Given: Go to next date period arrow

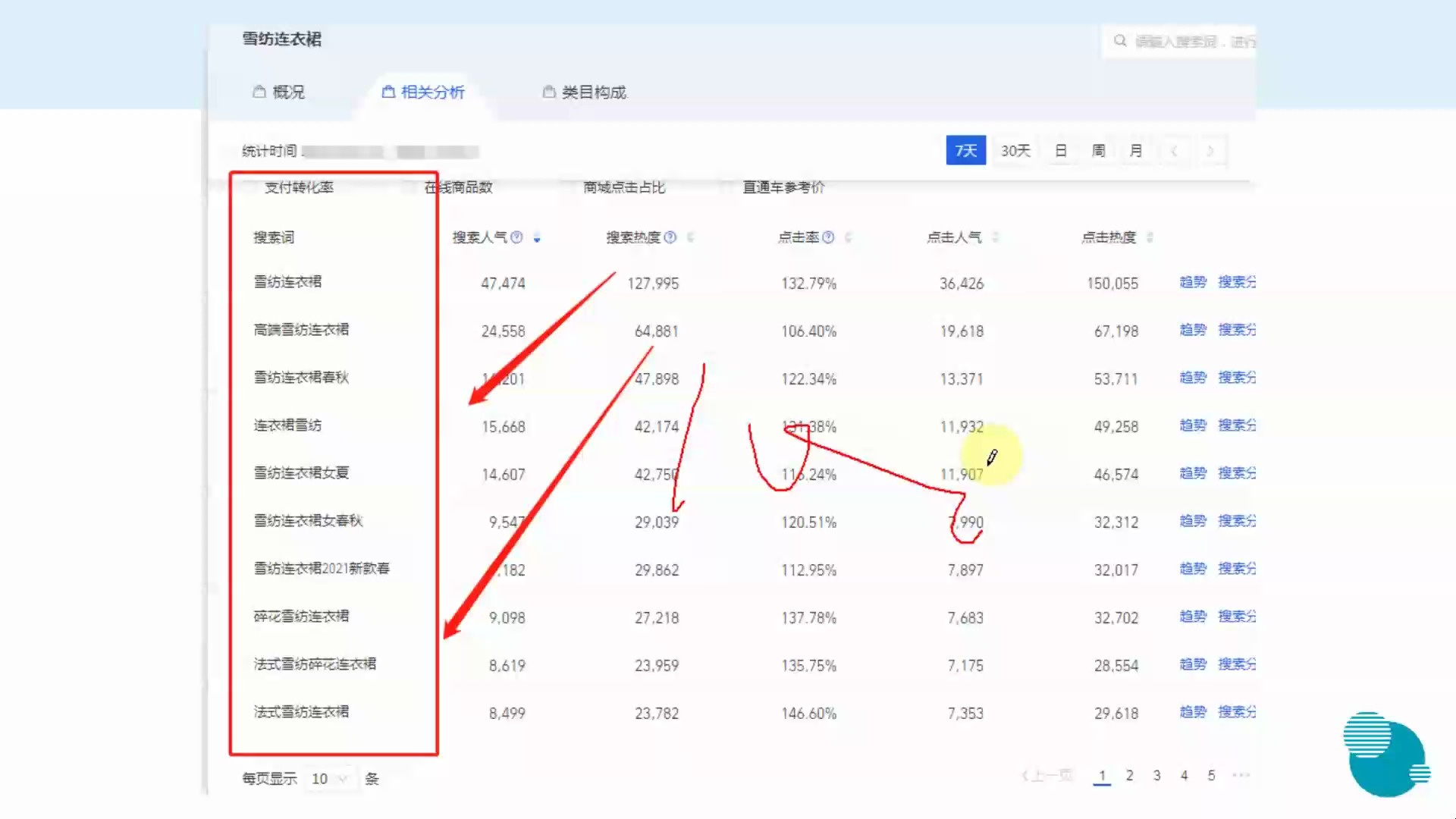Looking at the screenshot, I should [x=1210, y=151].
